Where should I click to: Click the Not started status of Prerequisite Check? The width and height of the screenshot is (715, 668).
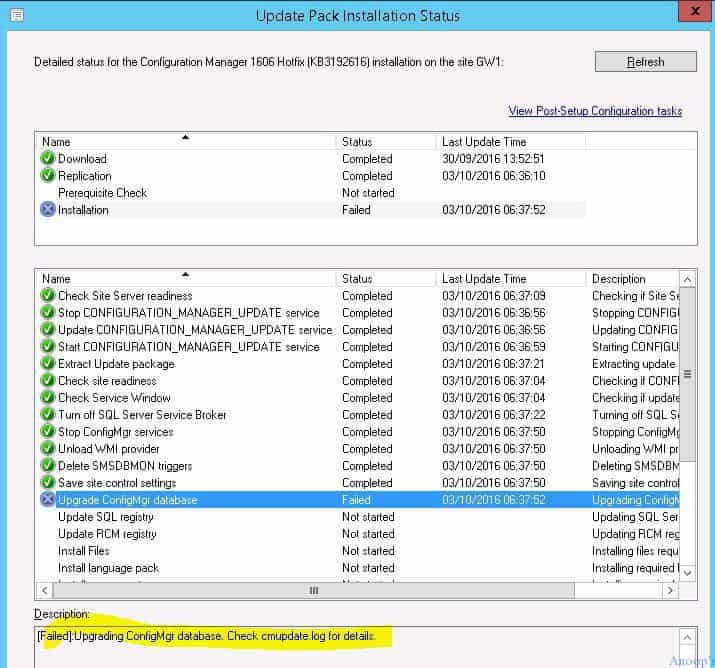(368, 192)
